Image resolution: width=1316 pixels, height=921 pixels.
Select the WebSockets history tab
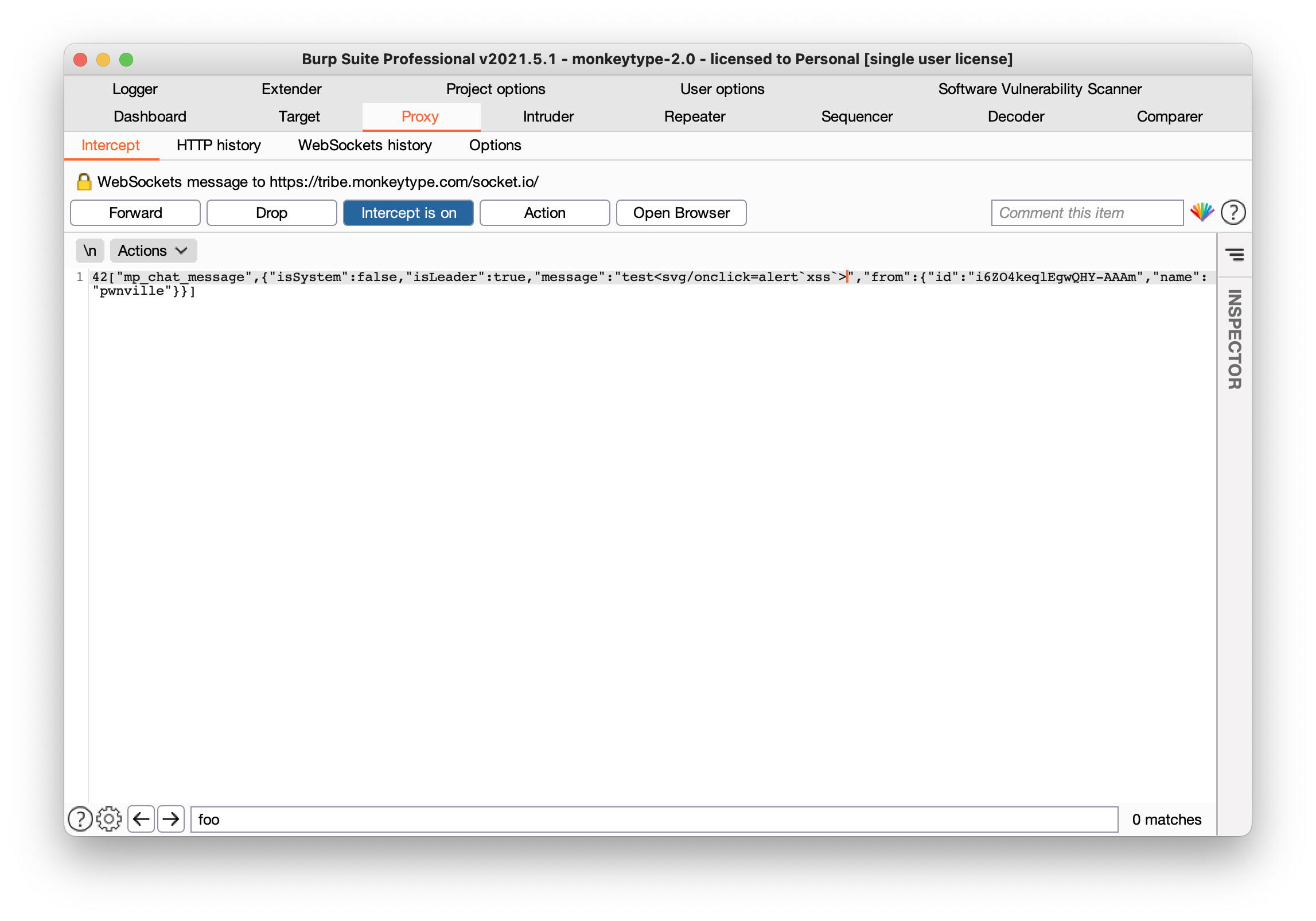point(365,144)
